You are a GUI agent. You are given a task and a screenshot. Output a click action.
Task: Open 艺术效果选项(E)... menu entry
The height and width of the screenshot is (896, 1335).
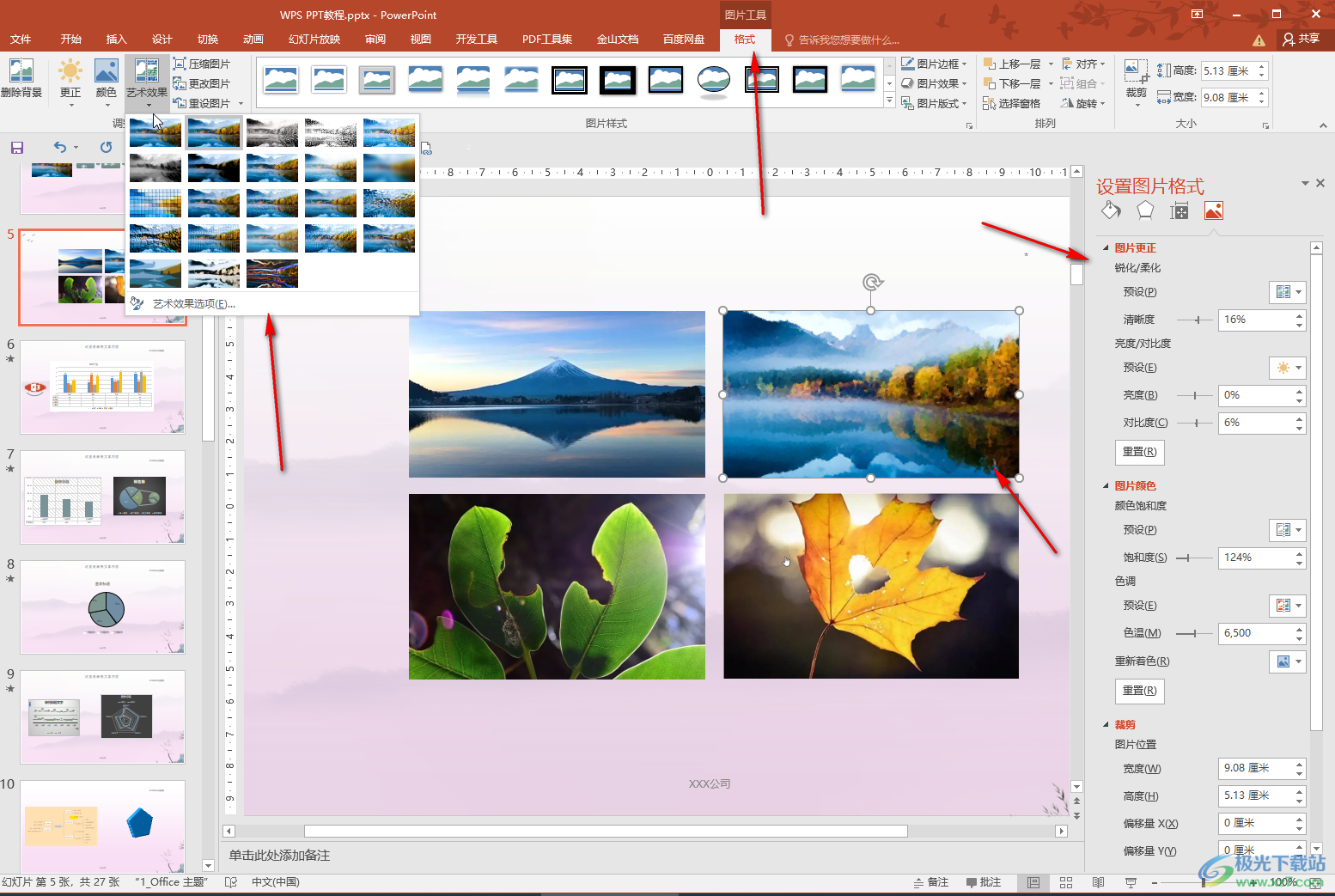tap(193, 303)
